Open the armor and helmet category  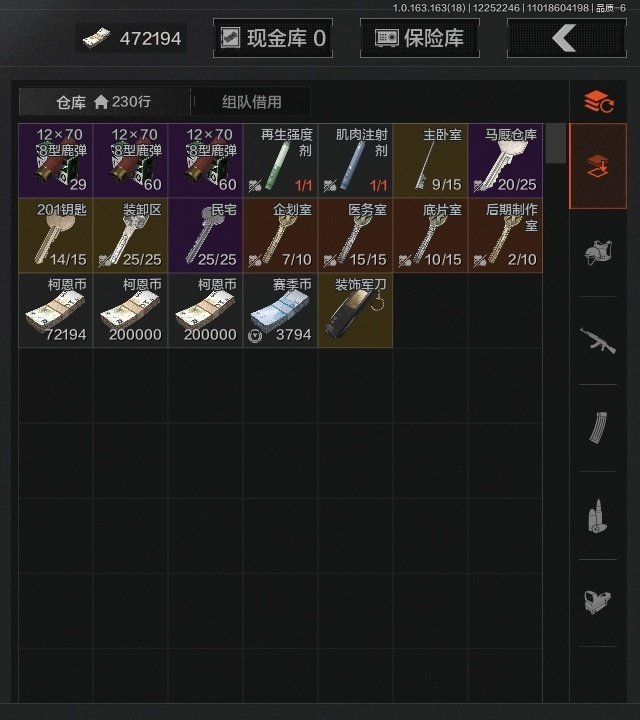[x=598, y=253]
